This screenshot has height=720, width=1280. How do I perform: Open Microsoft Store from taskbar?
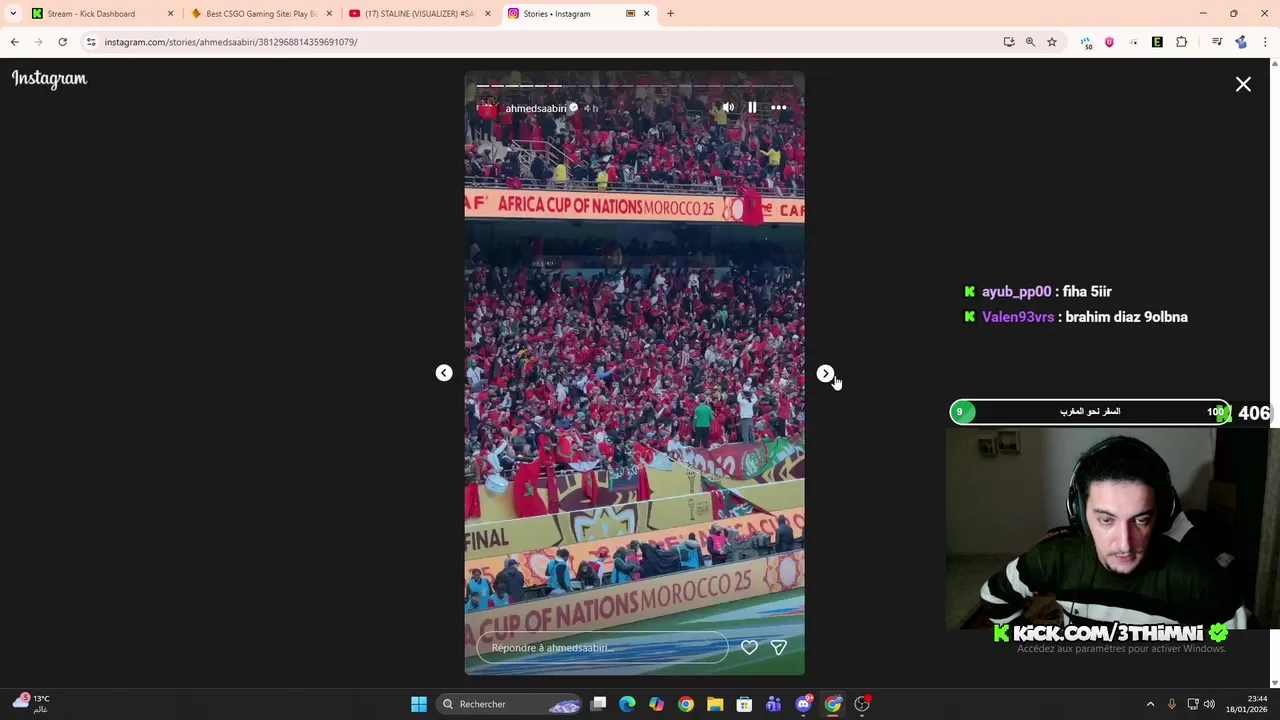click(x=744, y=704)
